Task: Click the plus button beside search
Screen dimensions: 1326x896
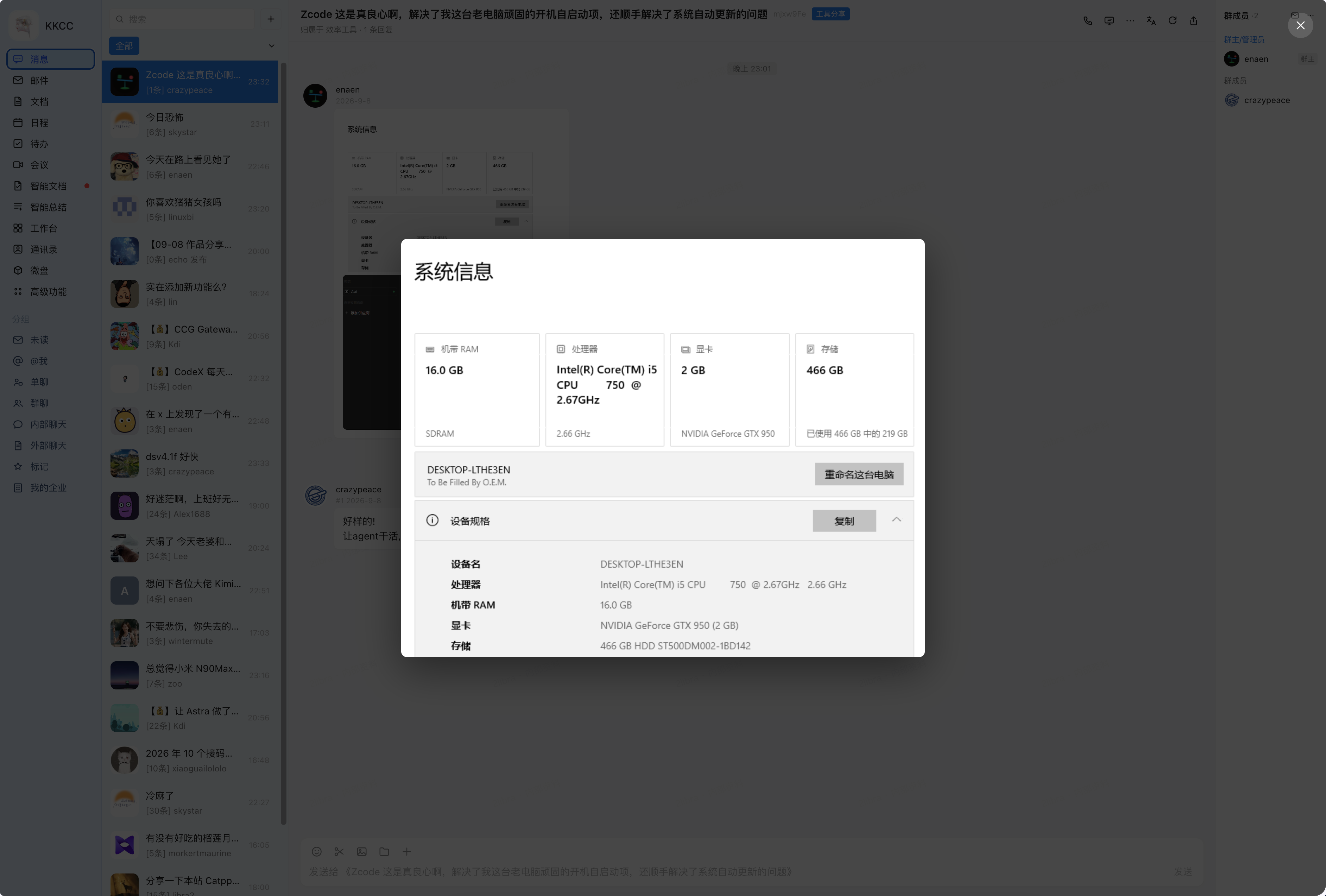Action: point(271,19)
